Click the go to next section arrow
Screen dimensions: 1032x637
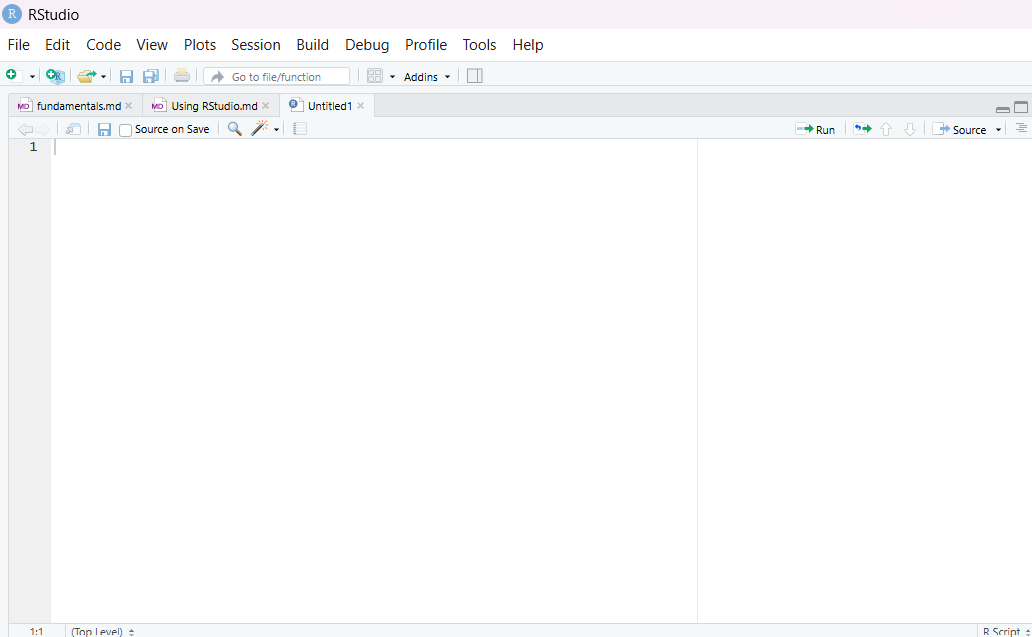pos(910,130)
